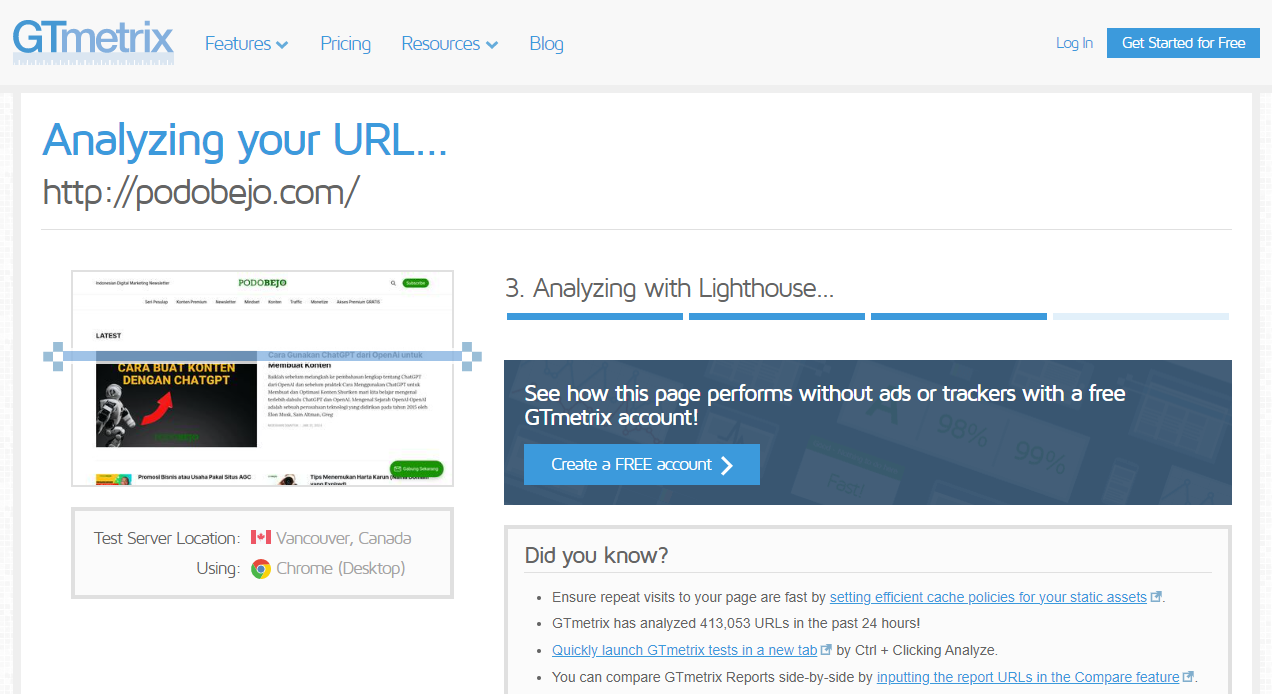The image size is (1272, 694).
Task: Click the GTmetrix logo
Action: click(93, 43)
